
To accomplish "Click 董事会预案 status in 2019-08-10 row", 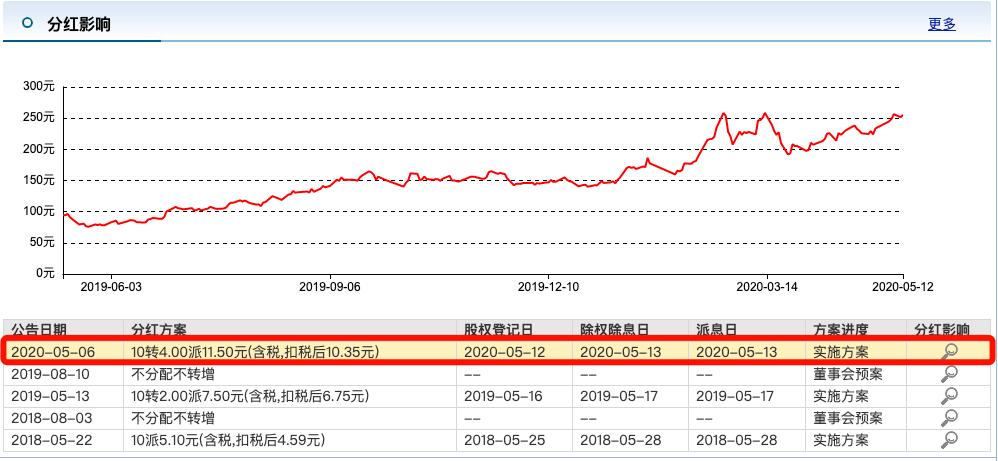I will (x=848, y=374).
